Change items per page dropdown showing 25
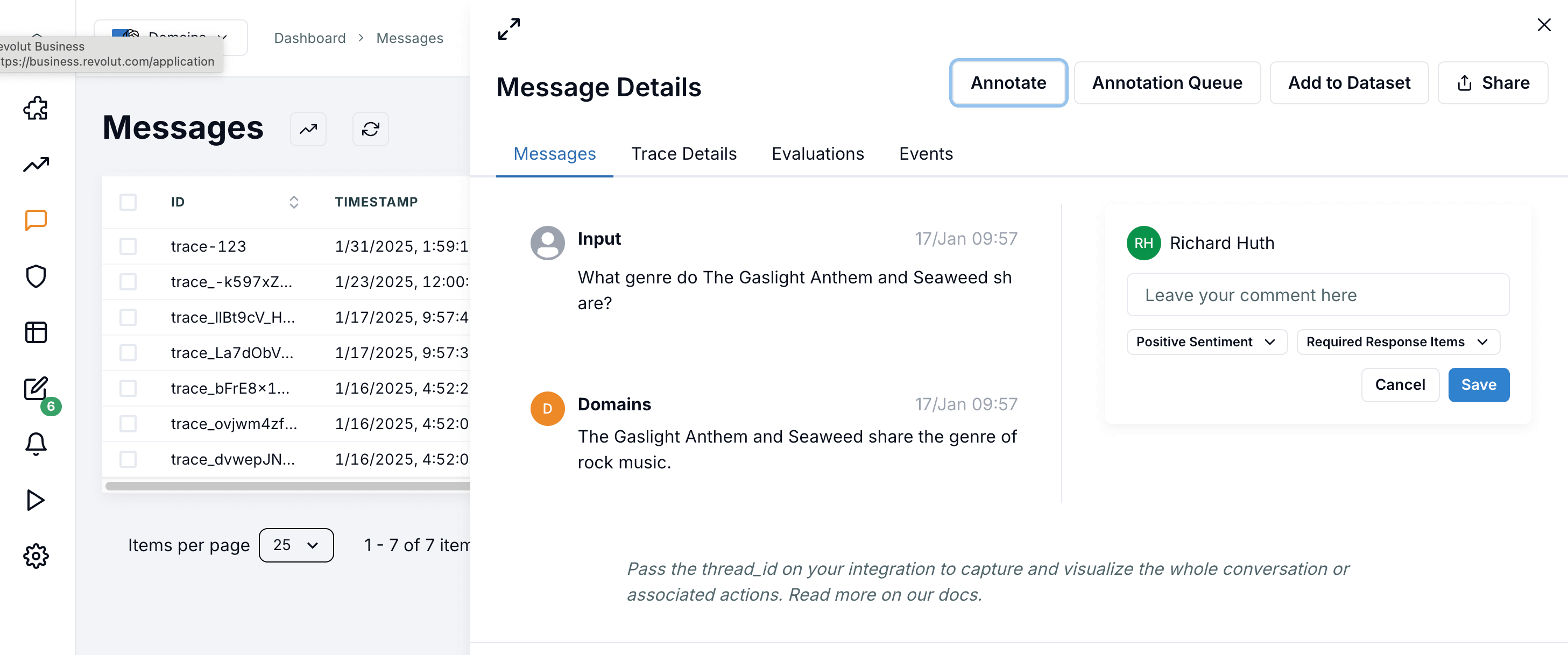 [x=296, y=545]
